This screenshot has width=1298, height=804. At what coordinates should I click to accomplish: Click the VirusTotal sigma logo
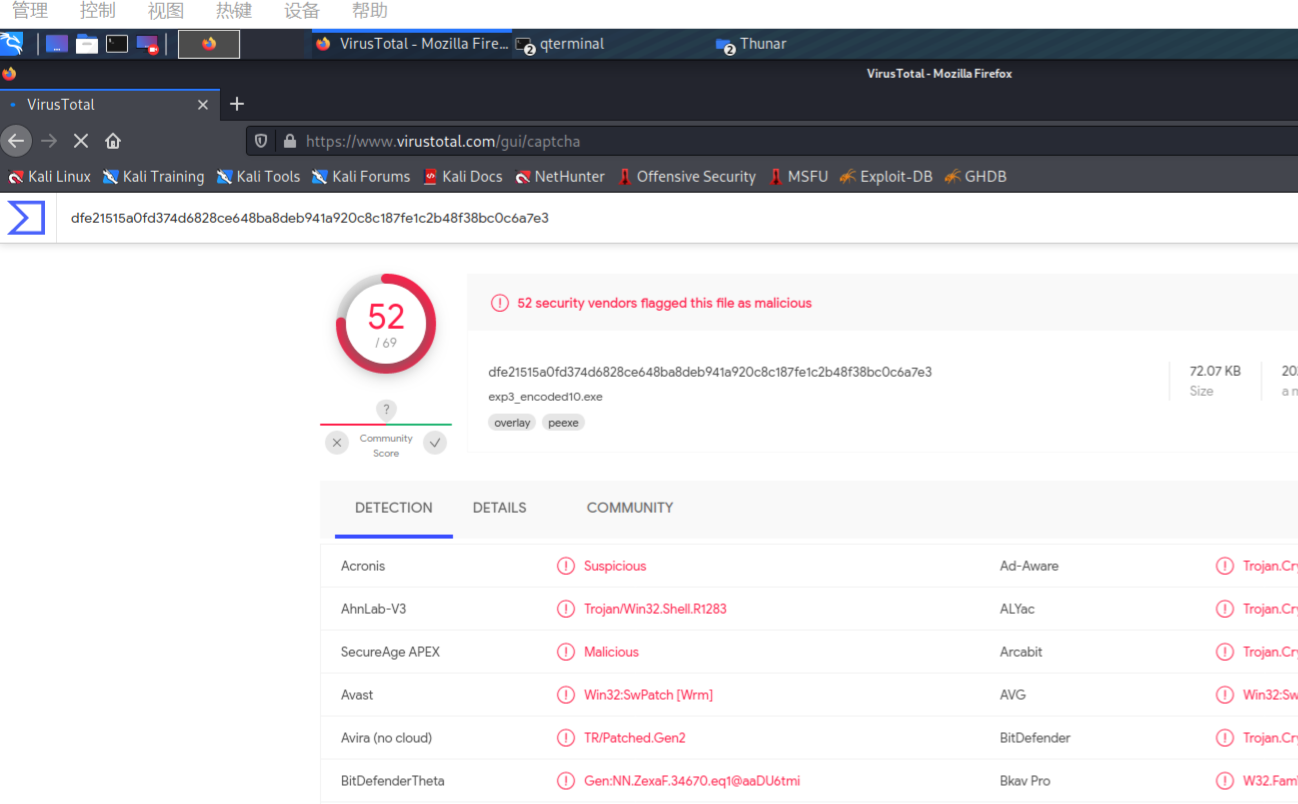[26, 218]
